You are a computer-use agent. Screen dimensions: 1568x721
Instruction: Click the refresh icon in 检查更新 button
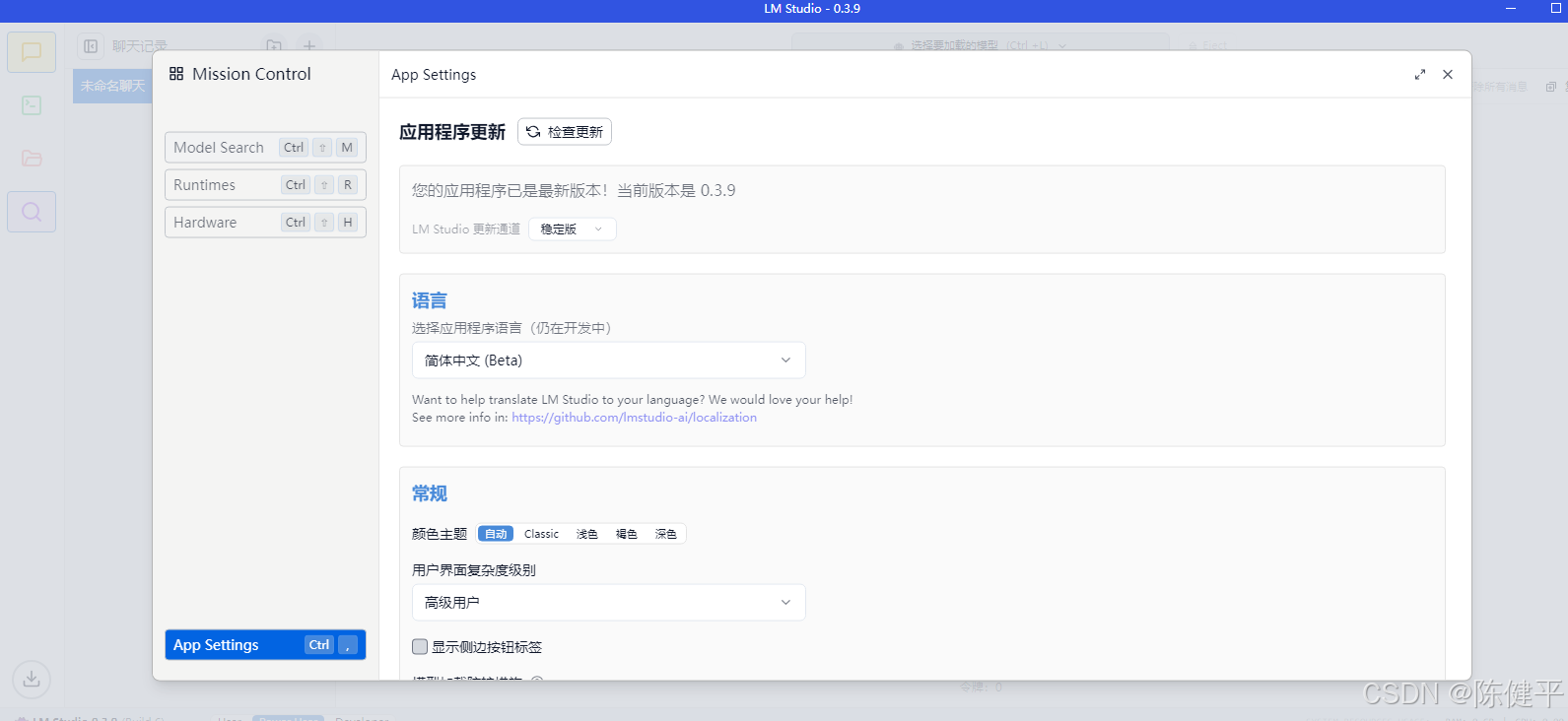533,132
